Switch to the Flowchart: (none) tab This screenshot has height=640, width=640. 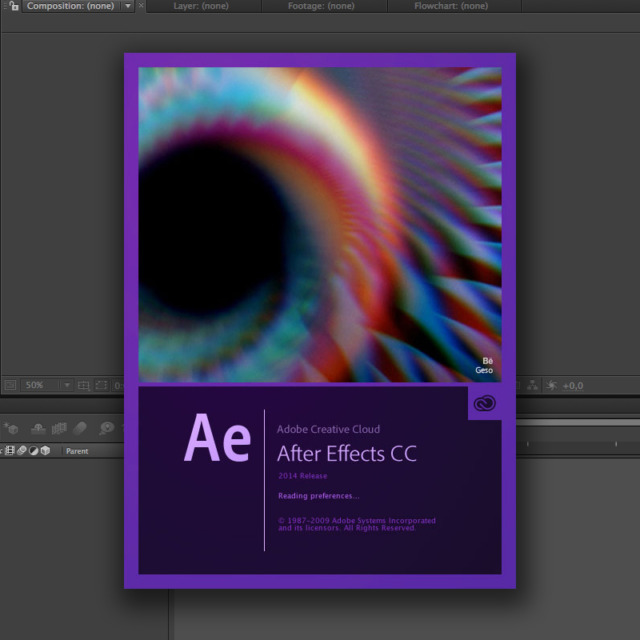(x=451, y=6)
